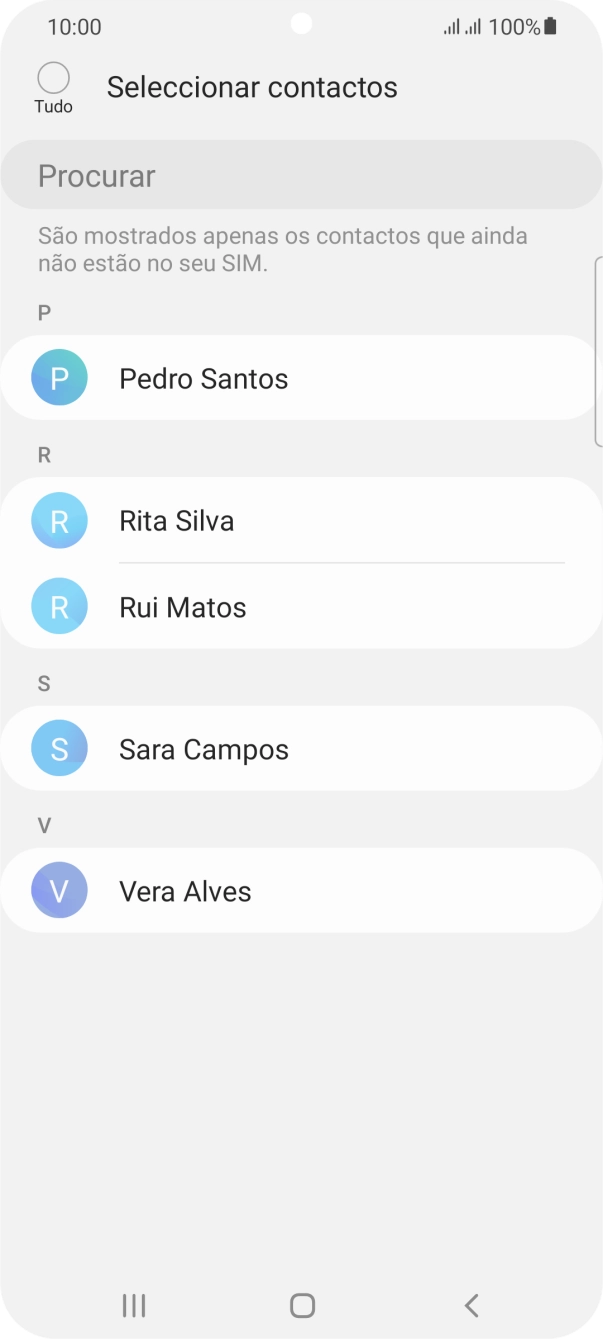Tap Sara Campos's avatar icon
Image resolution: width=603 pixels, height=1342 pixels.
59,748
